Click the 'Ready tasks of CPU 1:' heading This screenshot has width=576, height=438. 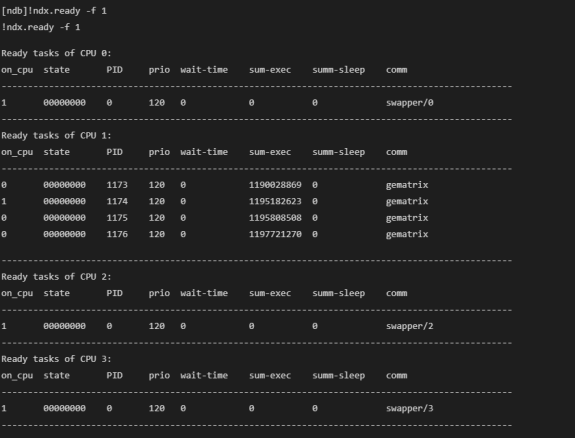(56, 136)
